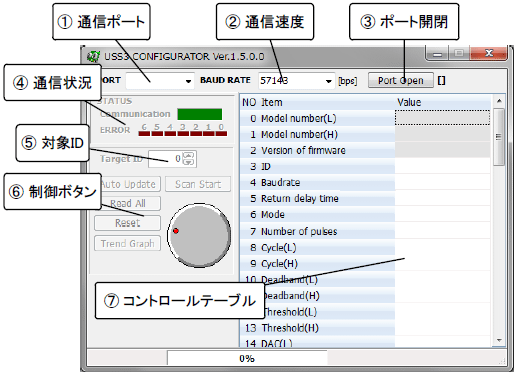Open the Trend Graph button
The height and width of the screenshot is (378, 520).
(128, 243)
